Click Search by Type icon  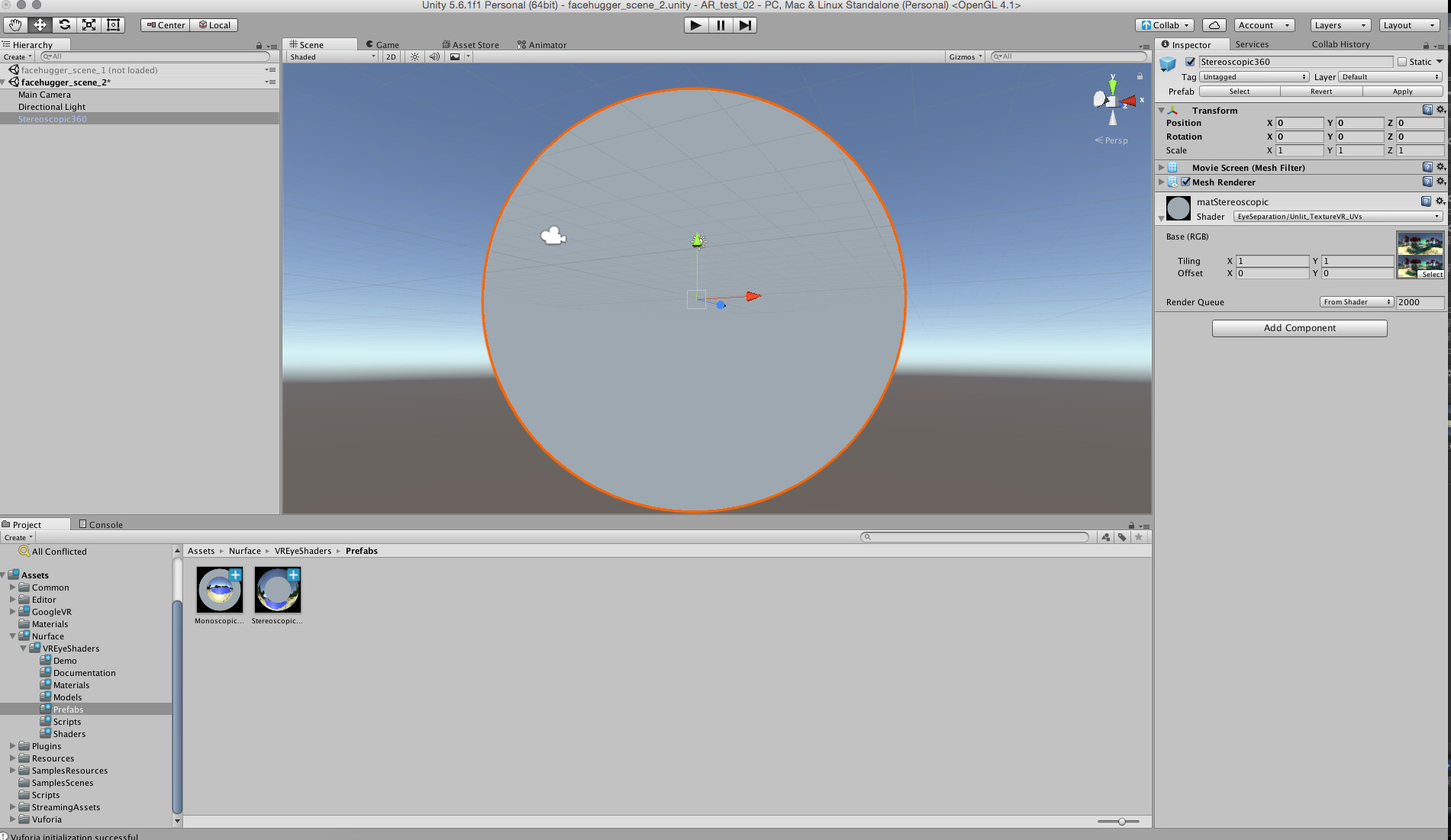1106,537
